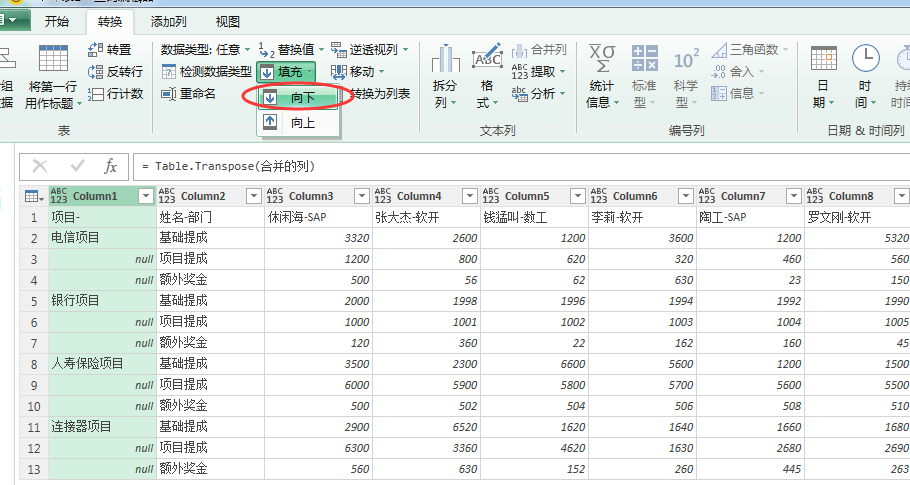Screen dimensions: 910x485
Task: Click the Replace Values (替换值) icon
Action: 266,50
